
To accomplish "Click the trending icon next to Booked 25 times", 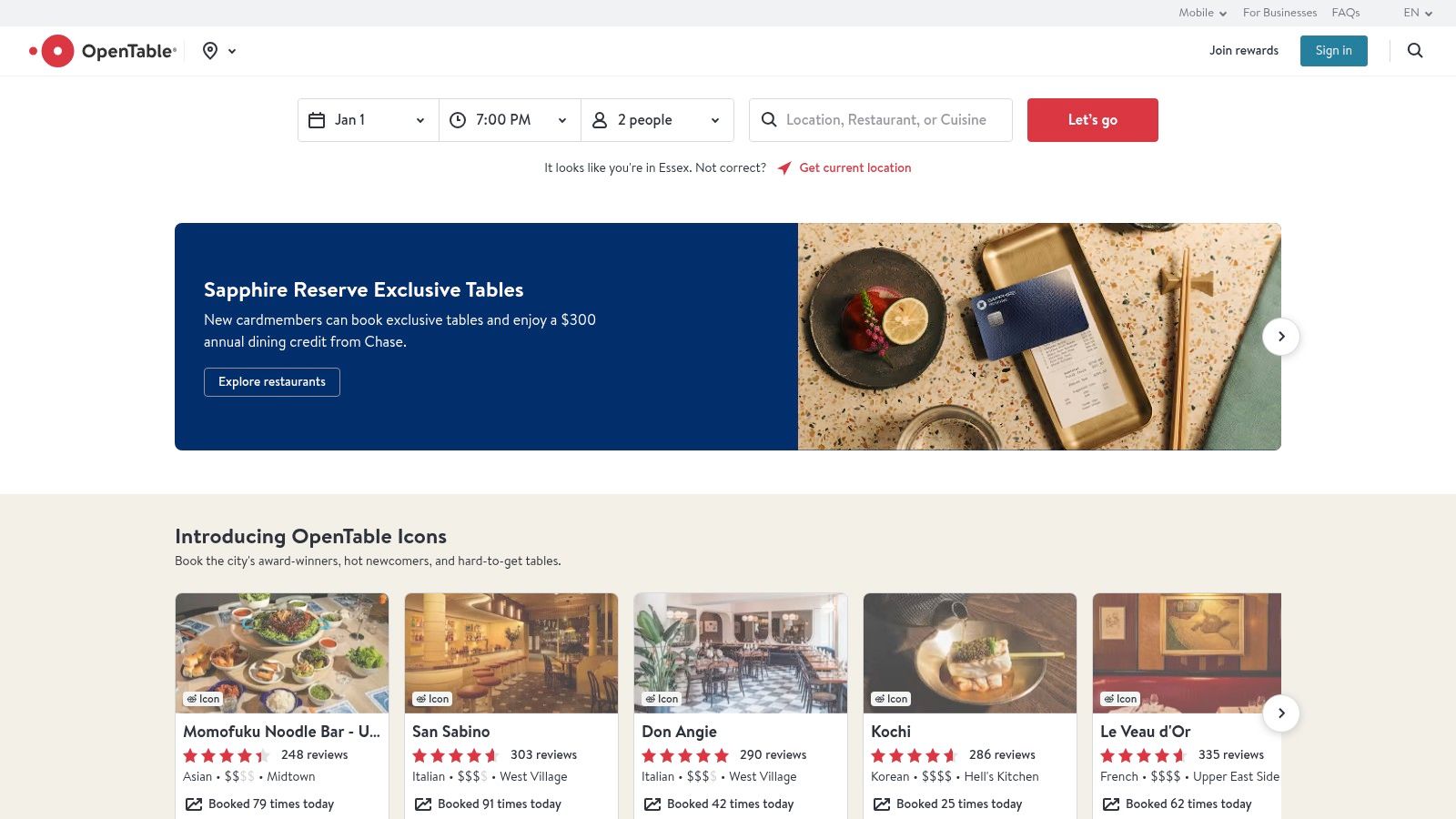I will pos(882,804).
